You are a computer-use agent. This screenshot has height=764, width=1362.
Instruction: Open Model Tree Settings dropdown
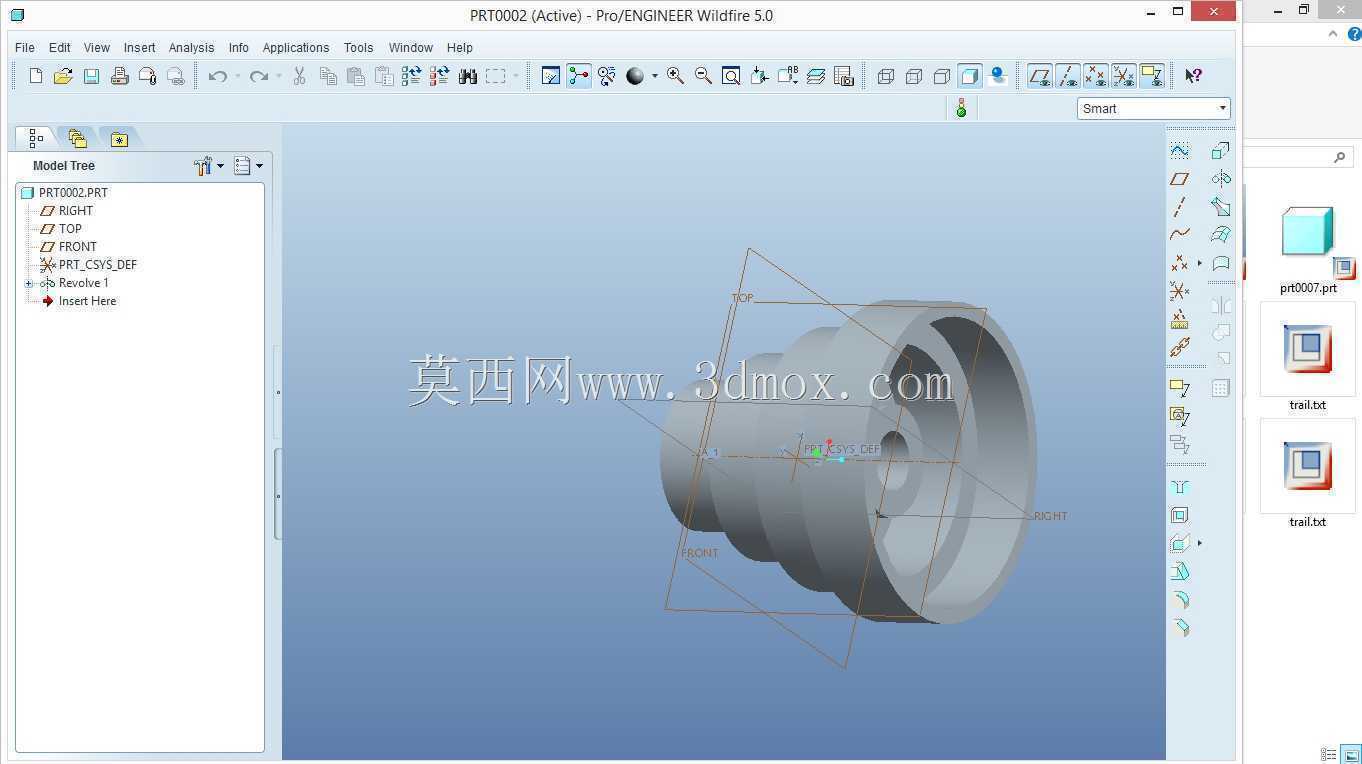pyautogui.click(x=209, y=166)
